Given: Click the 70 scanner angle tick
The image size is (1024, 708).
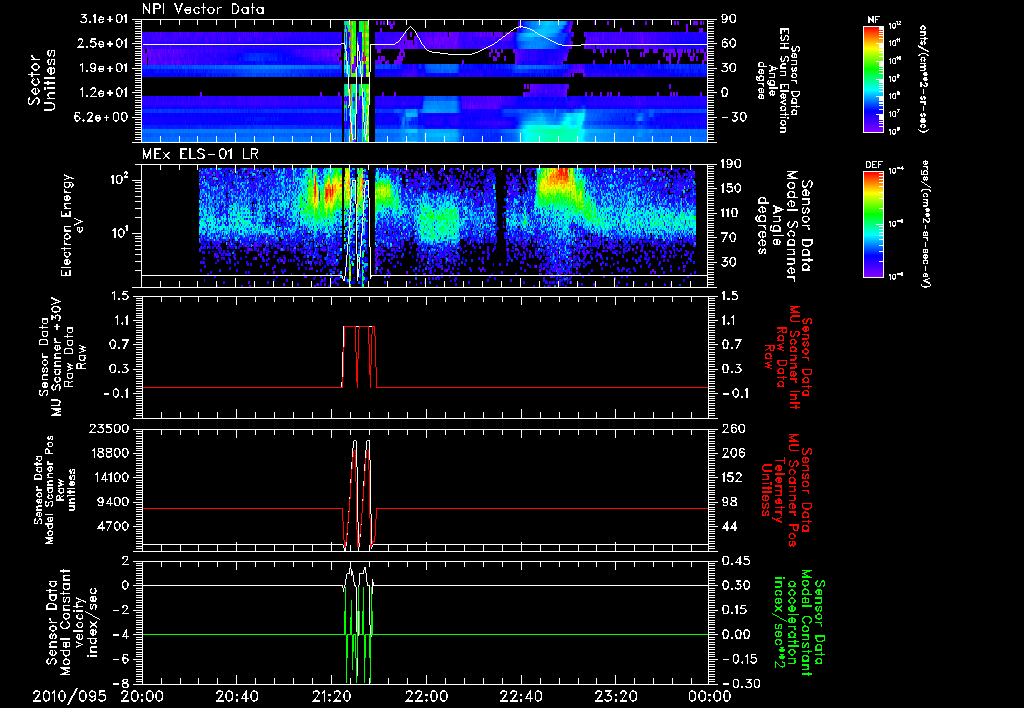Looking at the screenshot, I should tap(729, 237).
